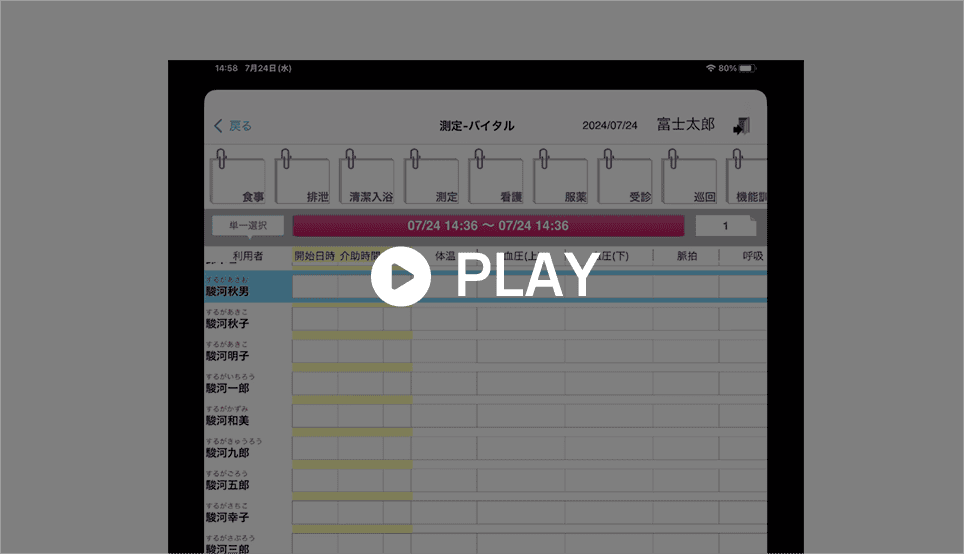This screenshot has height=554, width=964.
Task: Tap the 呼吸 cell for 駿河一郎
Action: pos(743,384)
